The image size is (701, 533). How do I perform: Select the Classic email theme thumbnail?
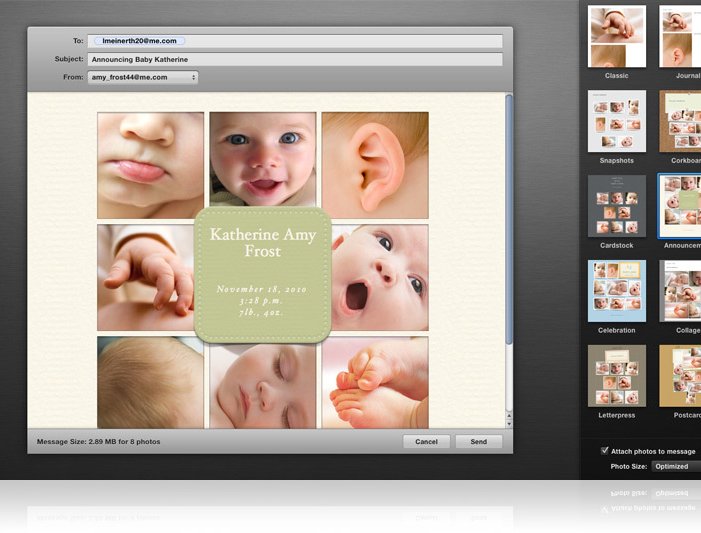tap(617, 36)
